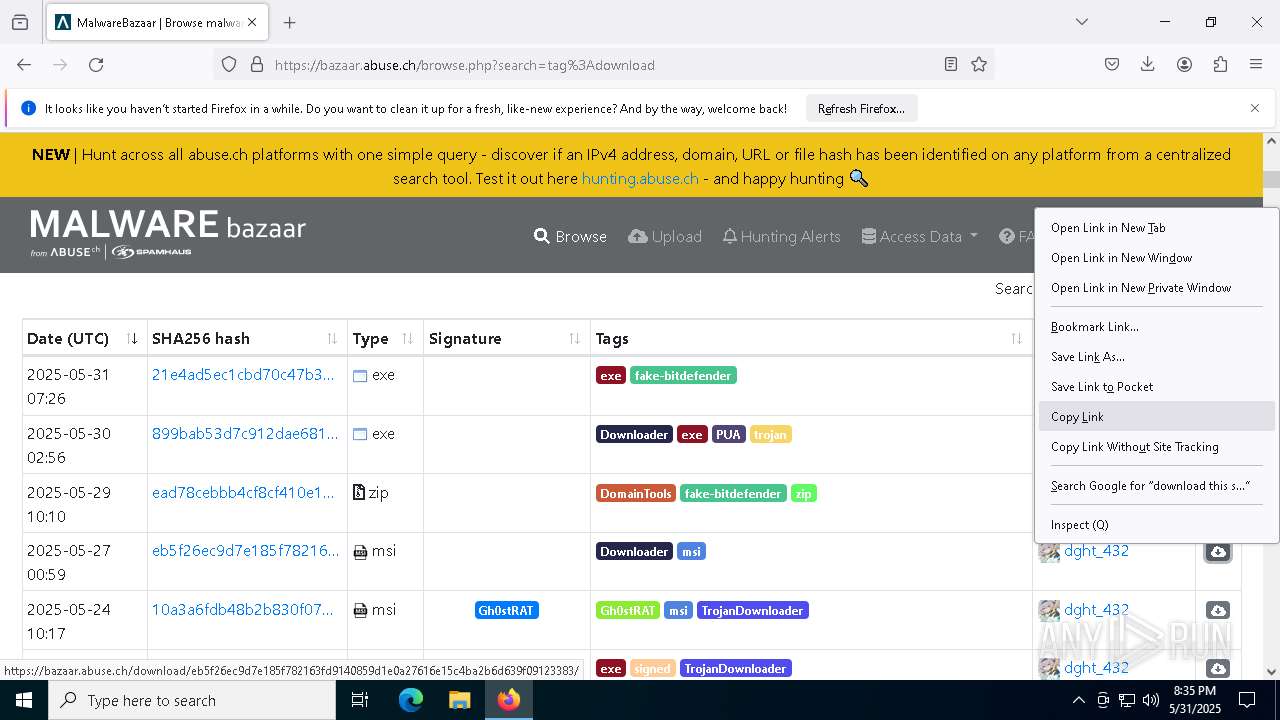Viewport: 1280px width, 720px height.
Task: Click the Refresh Firefox button
Action: 861,109
